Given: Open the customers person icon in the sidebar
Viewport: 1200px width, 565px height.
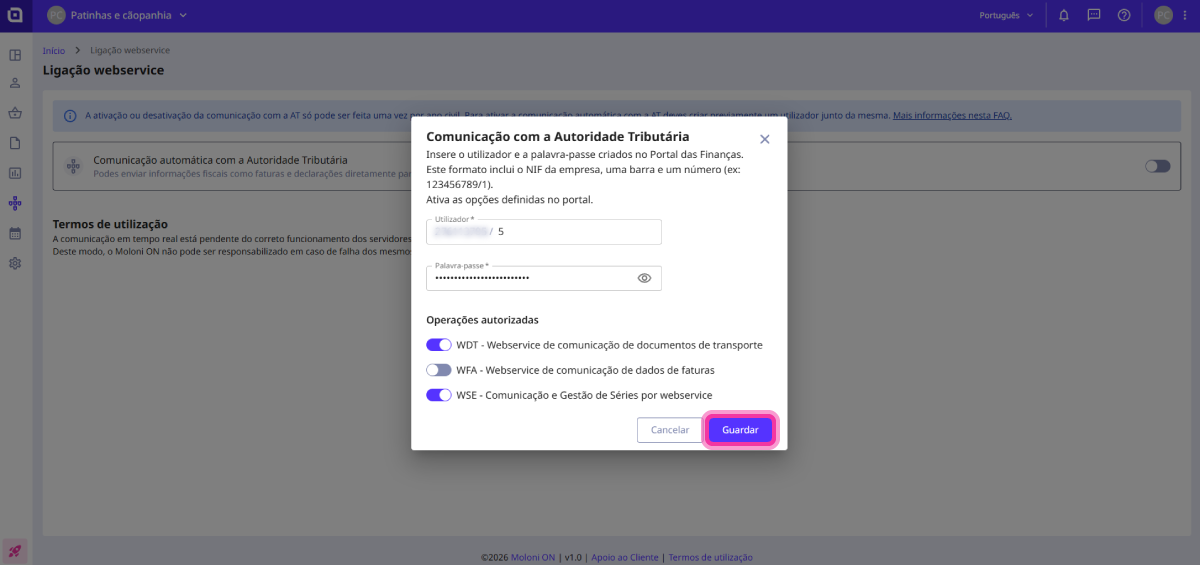Looking at the screenshot, I should (x=15, y=83).
